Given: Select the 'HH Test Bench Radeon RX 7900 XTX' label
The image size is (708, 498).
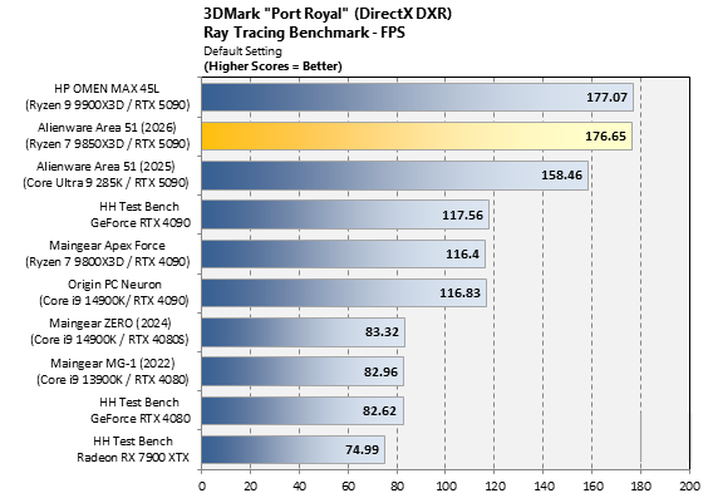Looking at the screenshot, I should (133, 449).
